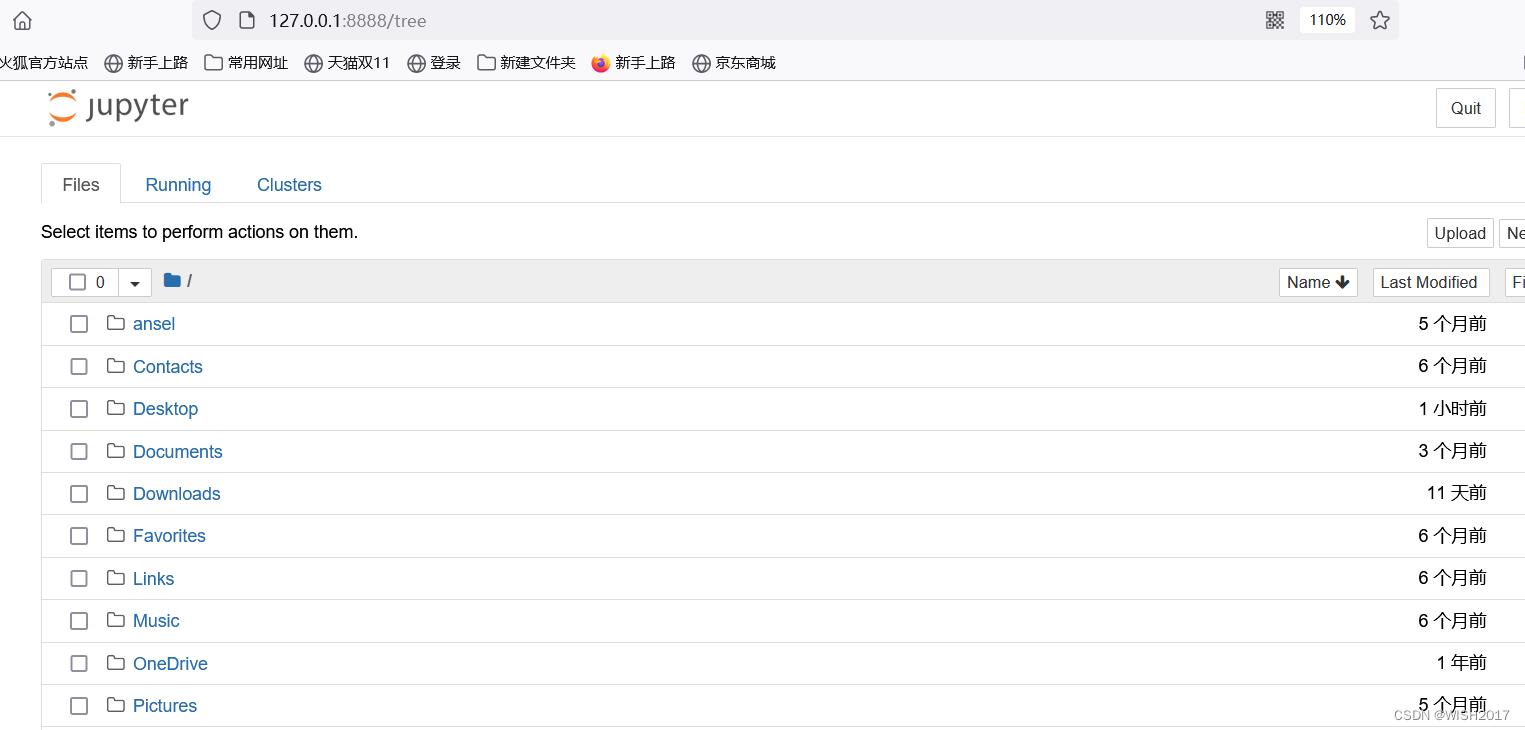Screen dimensions: 1525x730
Task: Open the Links folder link
Action: [x=154, y=579]
